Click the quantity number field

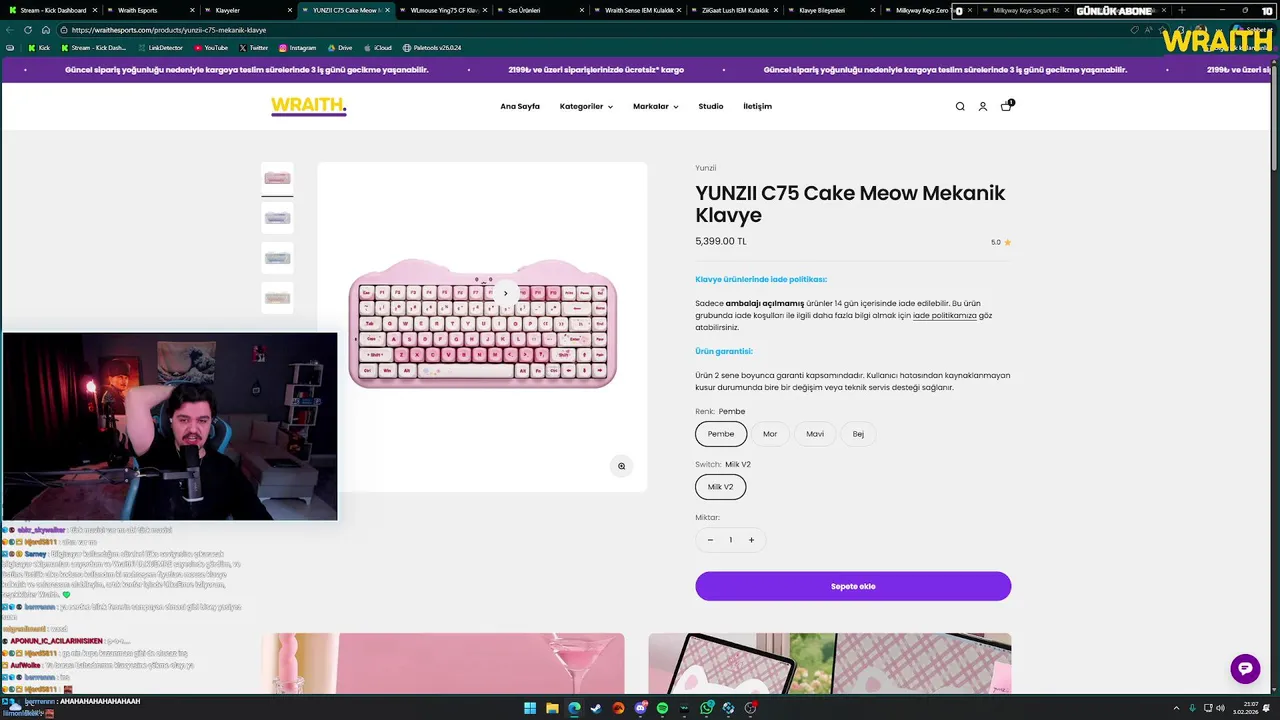point(731,540)
